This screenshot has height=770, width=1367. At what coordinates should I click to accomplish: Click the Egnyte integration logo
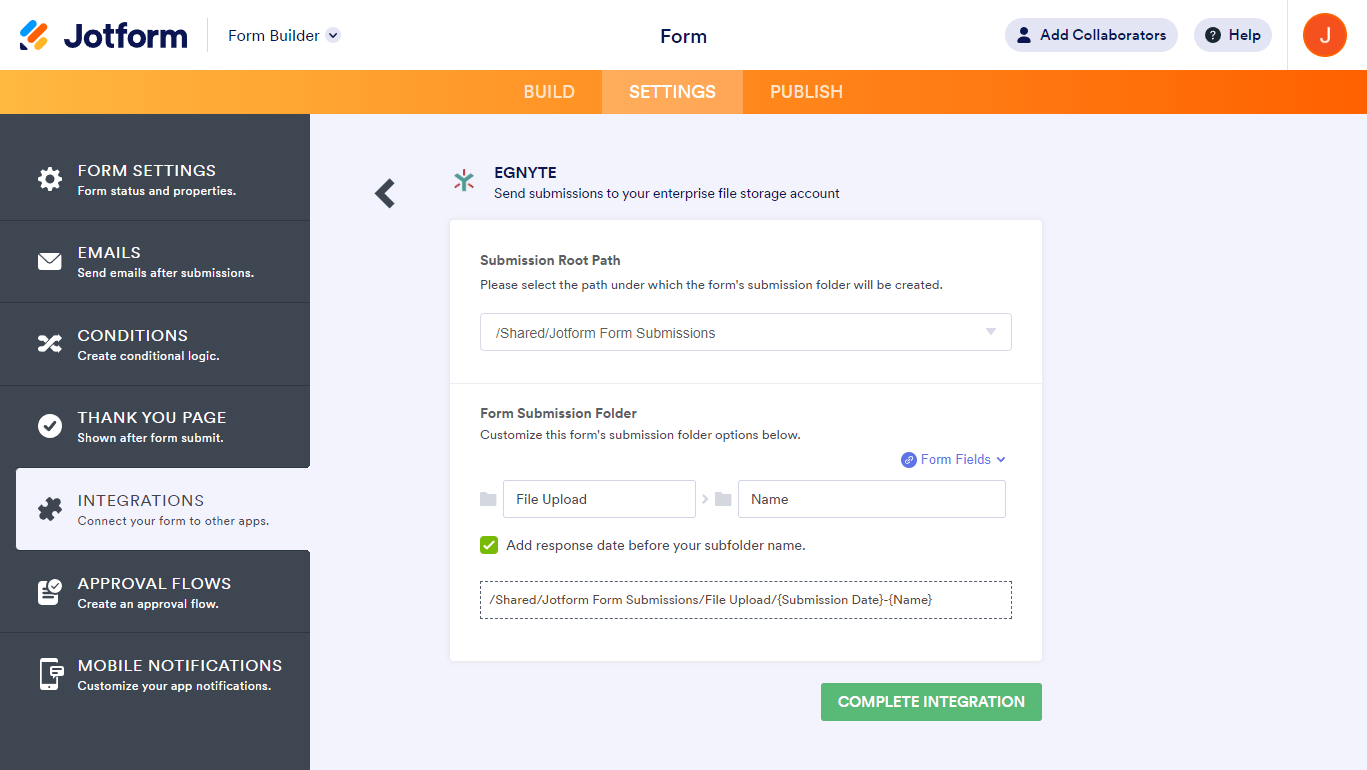(464, 180)
